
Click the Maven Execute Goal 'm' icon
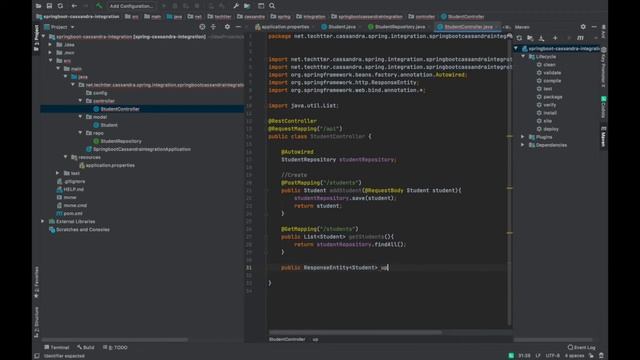(x=580, y=38)
